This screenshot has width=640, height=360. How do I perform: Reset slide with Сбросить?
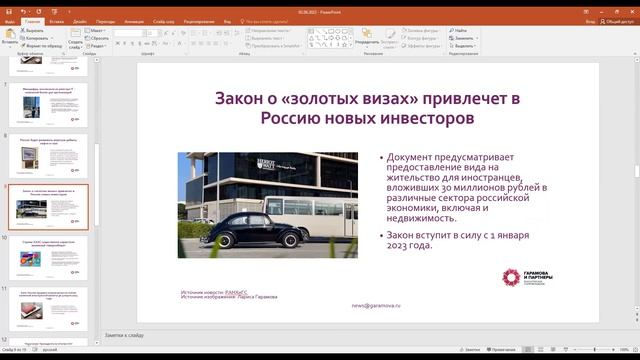click(97, 38)
